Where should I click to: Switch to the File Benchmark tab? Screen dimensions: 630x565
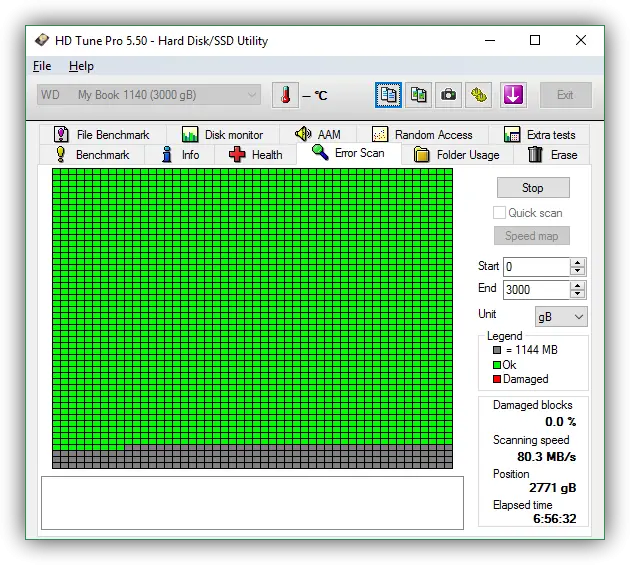click(x=102, y=134)
